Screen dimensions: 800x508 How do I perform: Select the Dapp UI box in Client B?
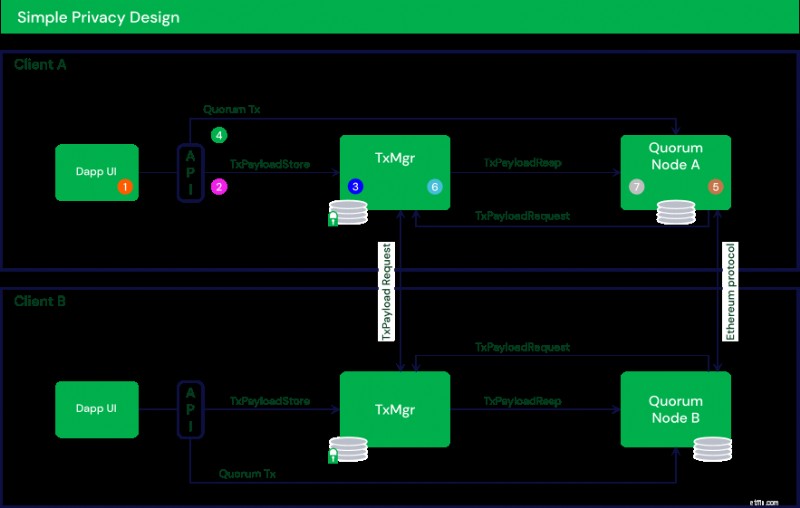[97, 409]
